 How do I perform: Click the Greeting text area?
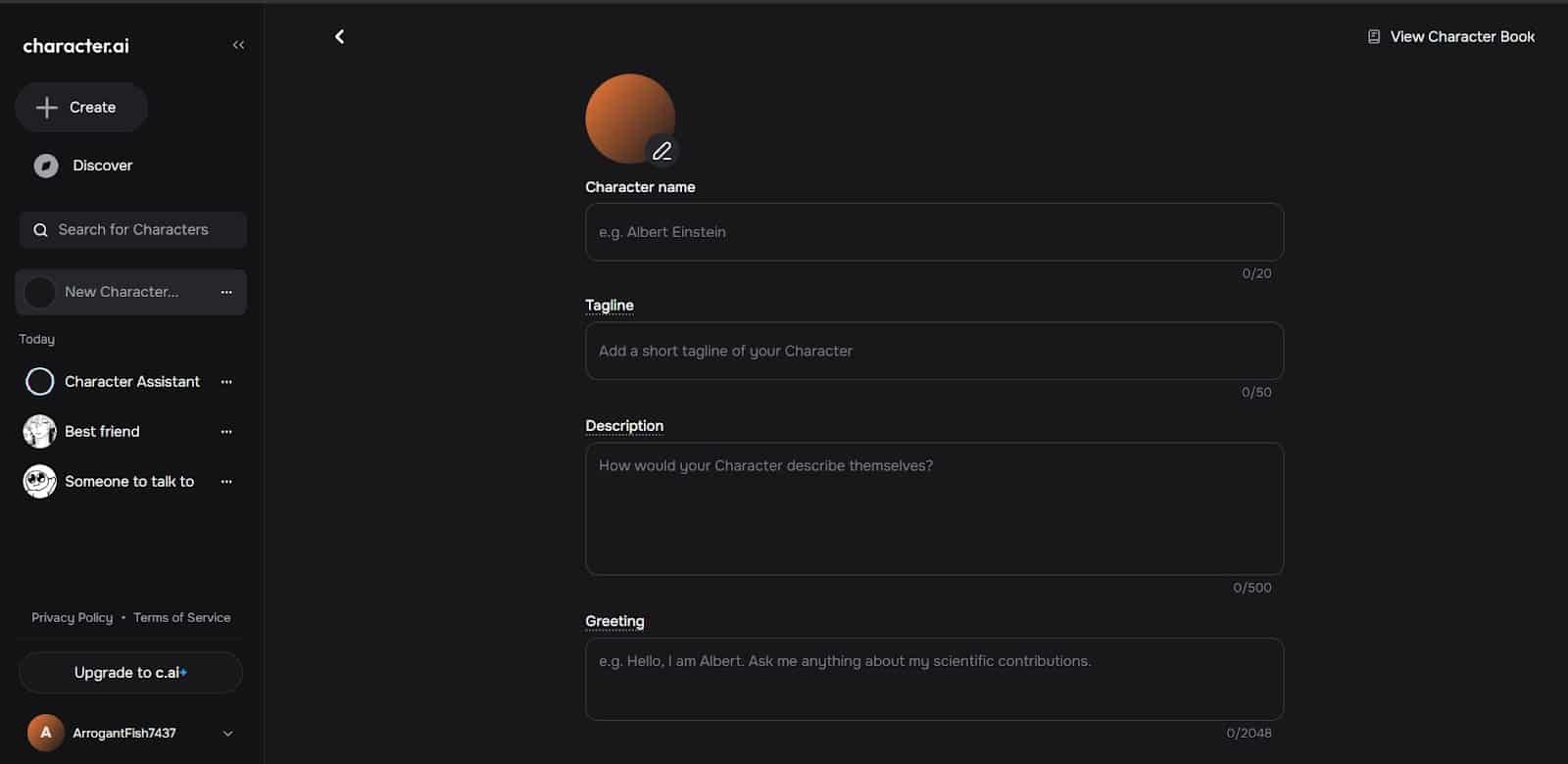(934, 679)
